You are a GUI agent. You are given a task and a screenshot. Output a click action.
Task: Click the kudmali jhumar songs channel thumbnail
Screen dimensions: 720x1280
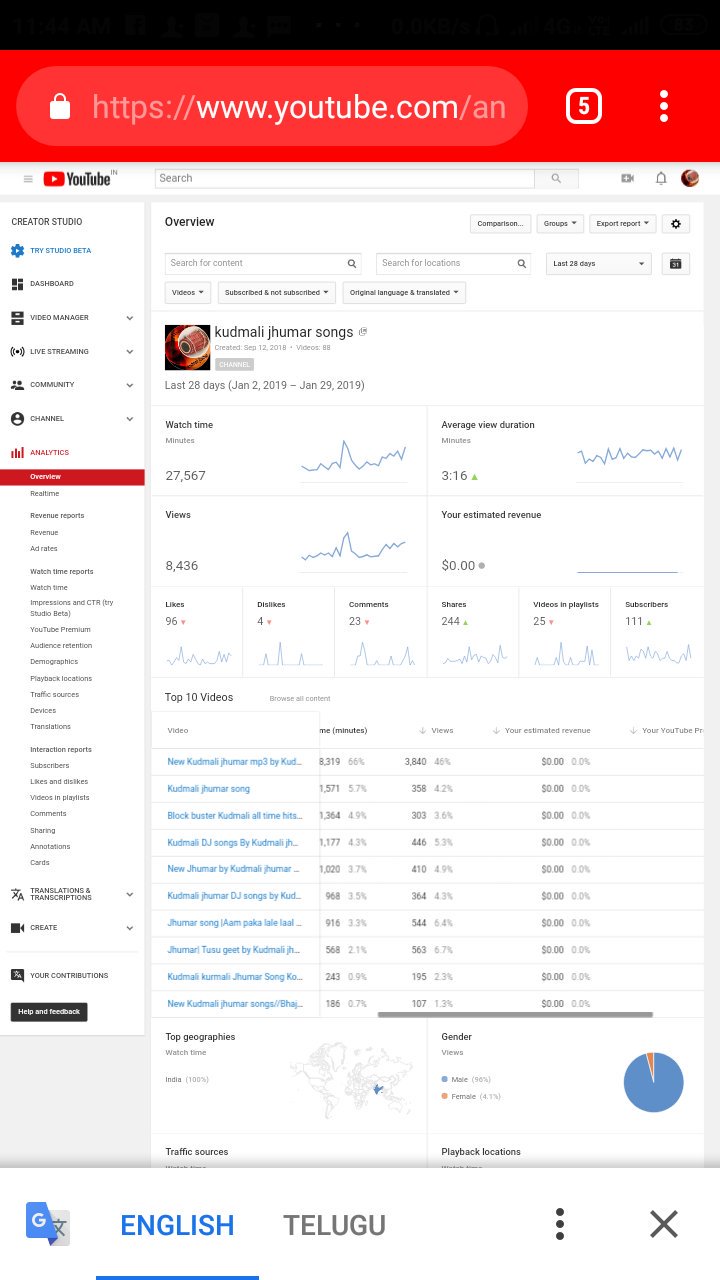coord(187,347)
